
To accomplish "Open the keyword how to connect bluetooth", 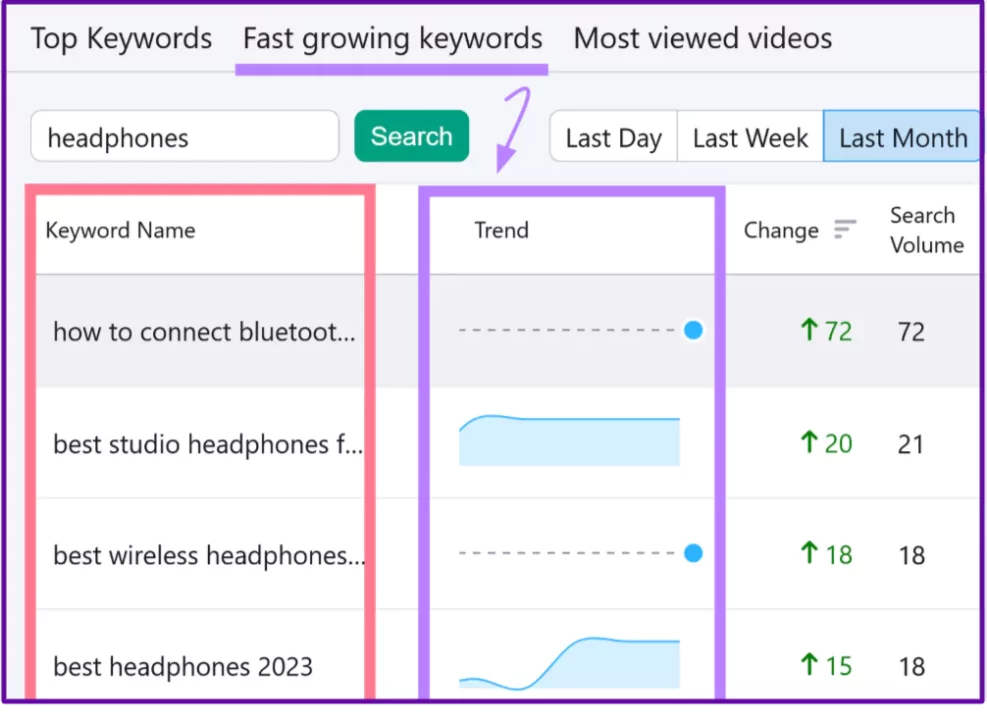I will click(203, 330).
